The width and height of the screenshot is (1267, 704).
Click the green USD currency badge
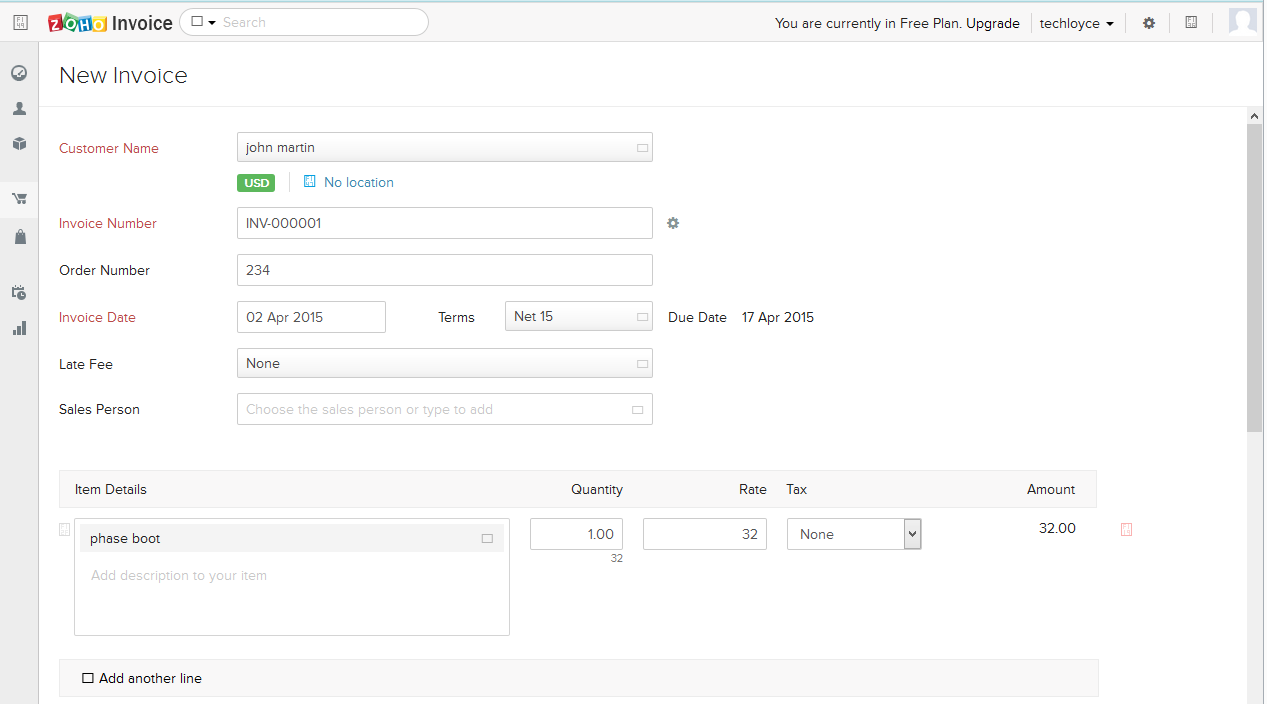256,183
